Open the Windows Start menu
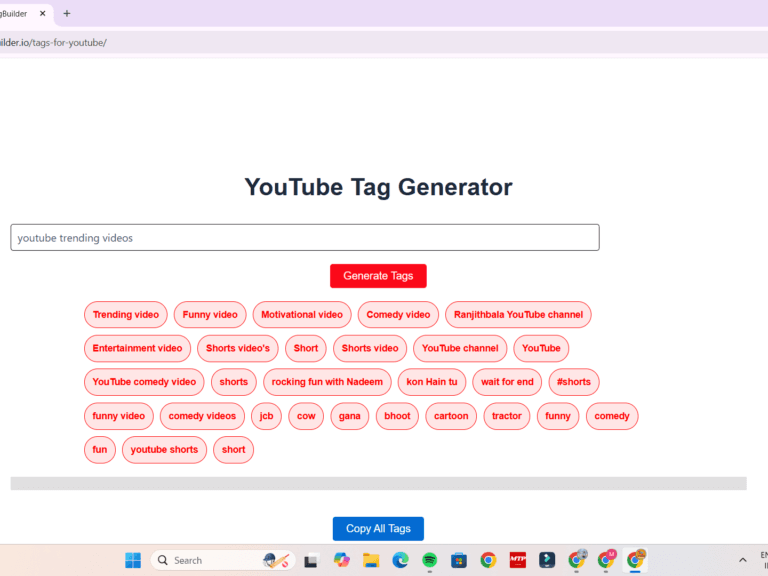The height and width of the screenshot is (576, 768). (133, 560)
